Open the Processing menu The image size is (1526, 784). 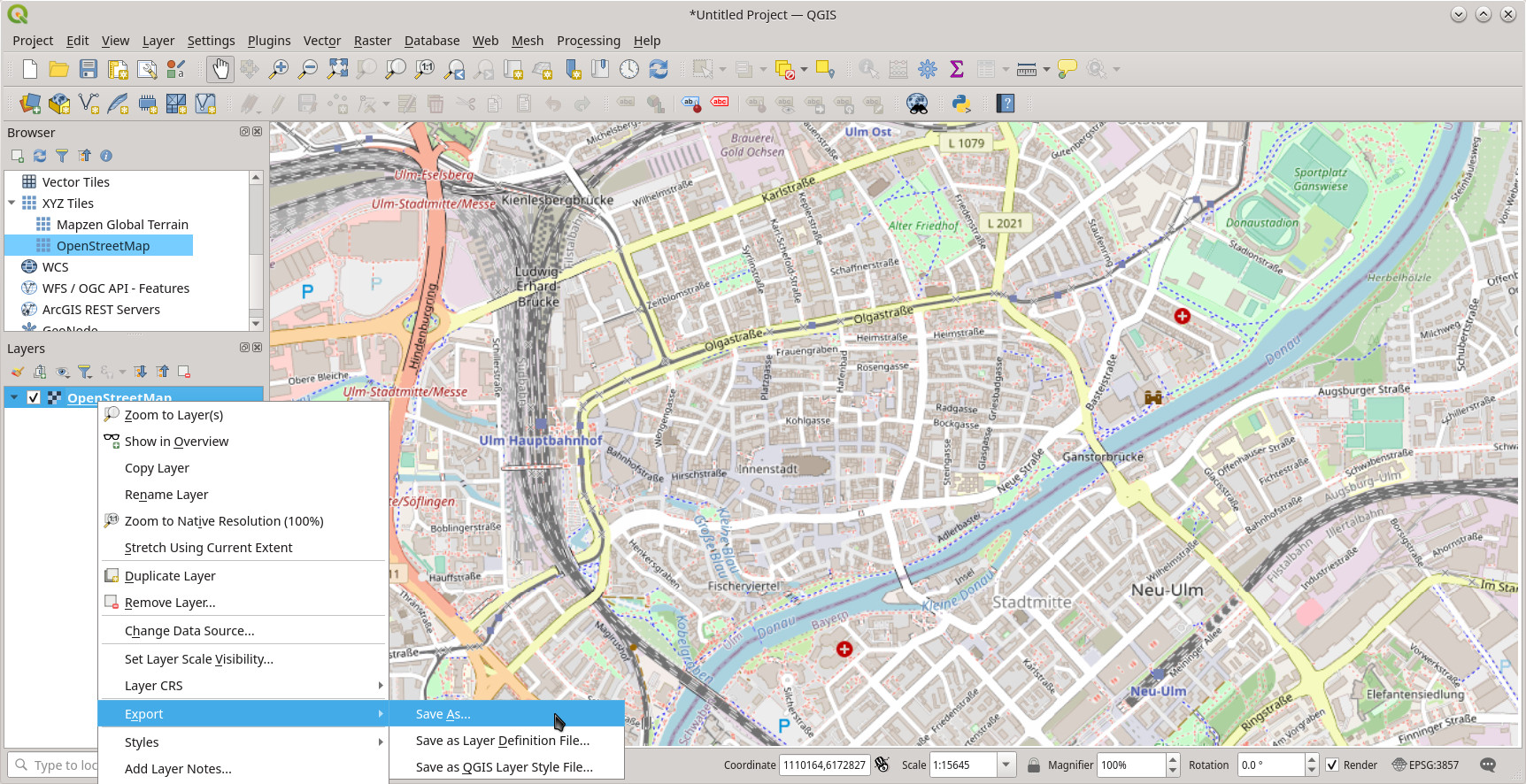coord(588,41)
